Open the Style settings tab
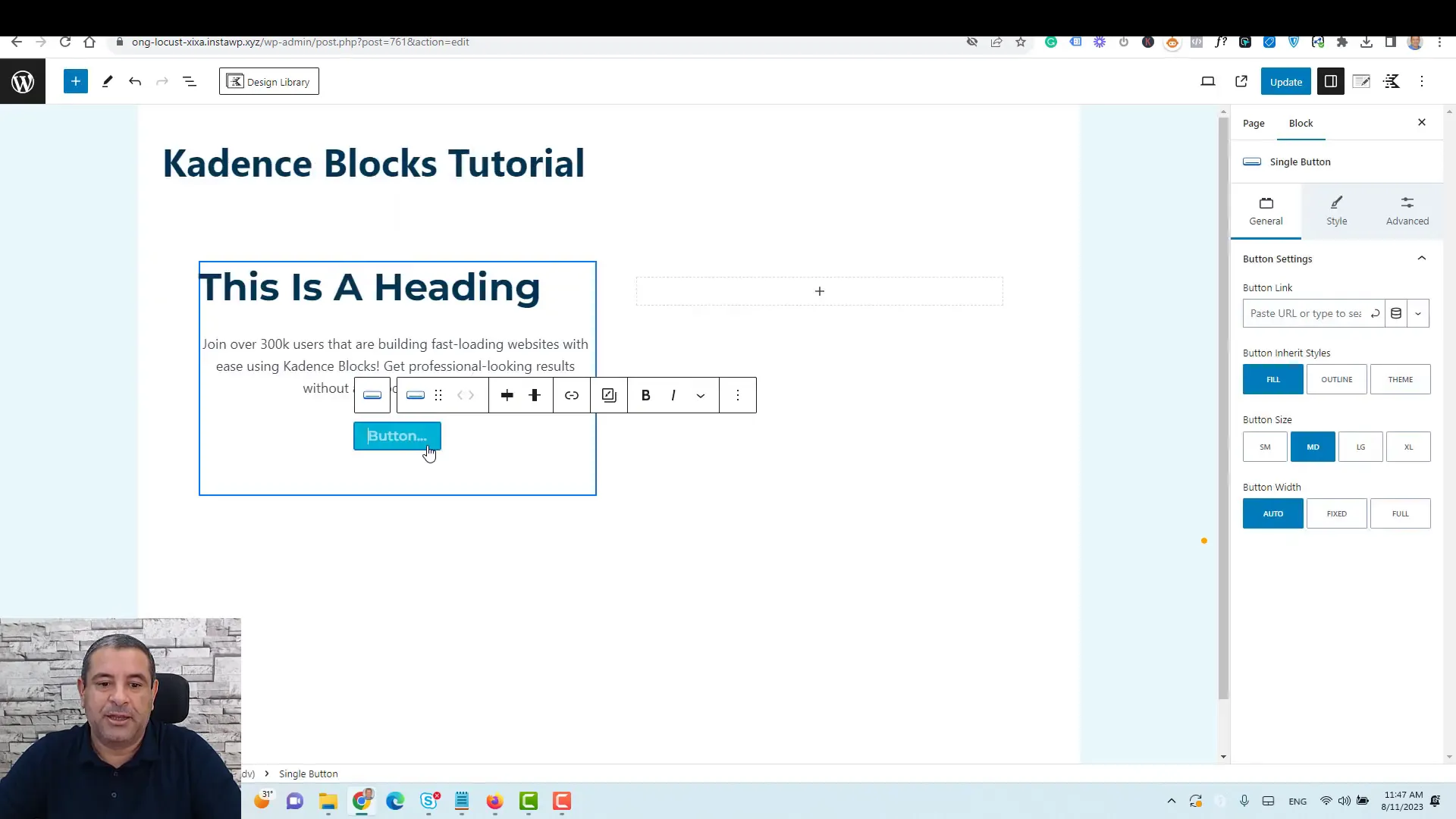 (x=1336, y=211)
